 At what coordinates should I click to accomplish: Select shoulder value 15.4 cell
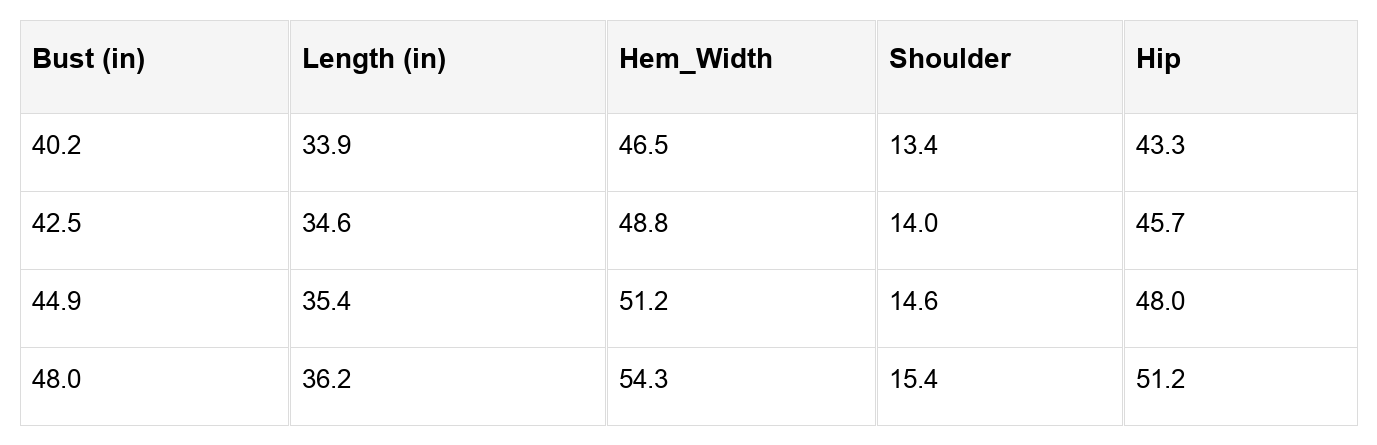pyautogui.click(x=1000, y=387)
